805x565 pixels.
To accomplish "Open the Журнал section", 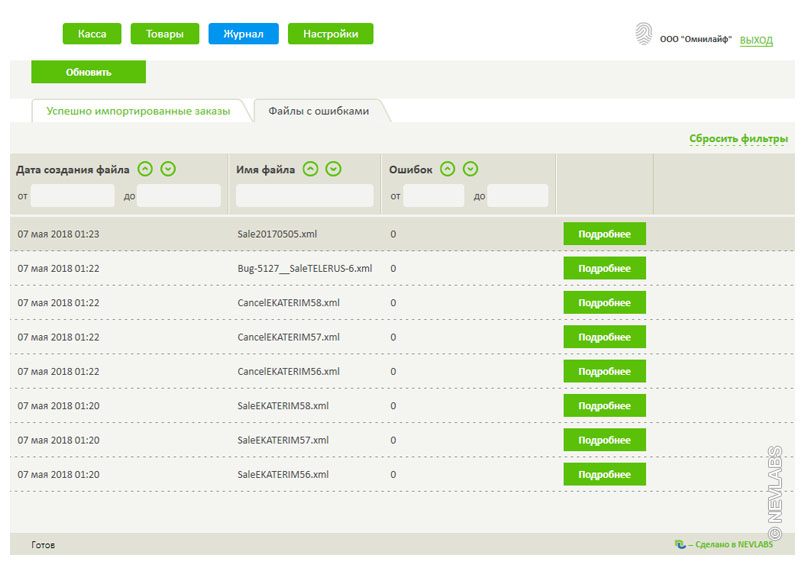I will tap(243, 34).
